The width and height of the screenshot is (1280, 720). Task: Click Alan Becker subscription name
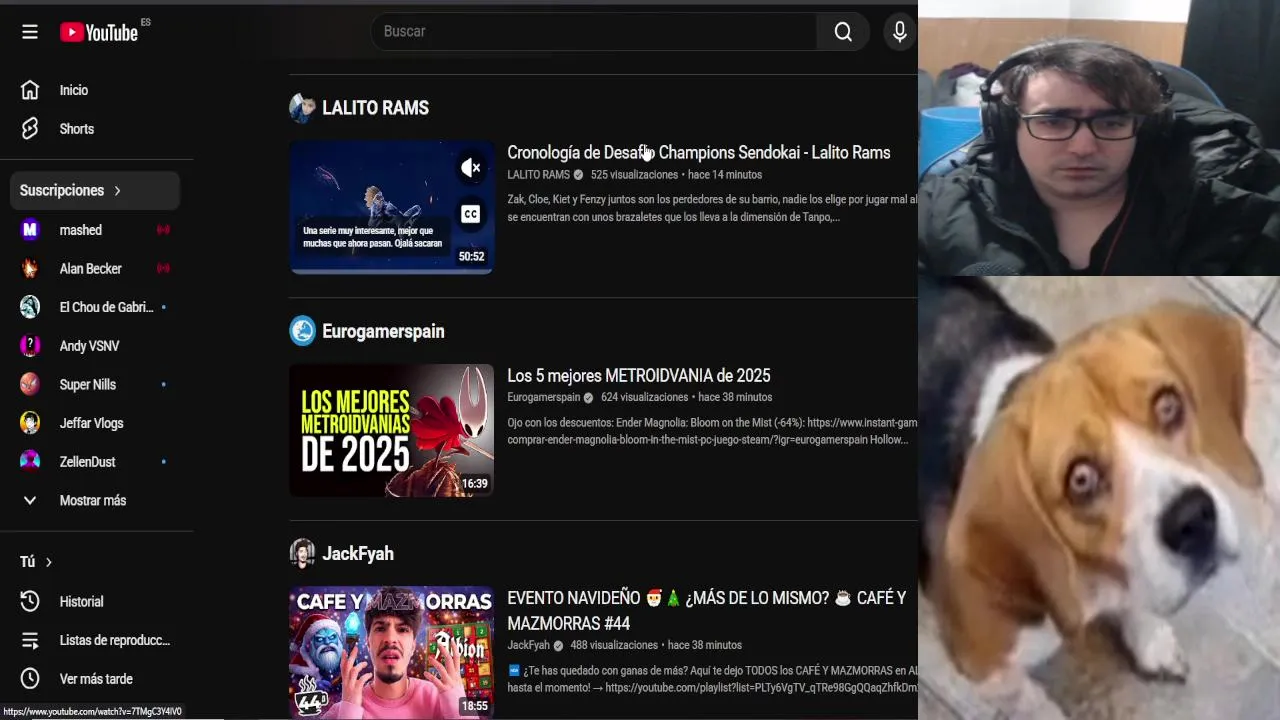click(x=90, y=268)
